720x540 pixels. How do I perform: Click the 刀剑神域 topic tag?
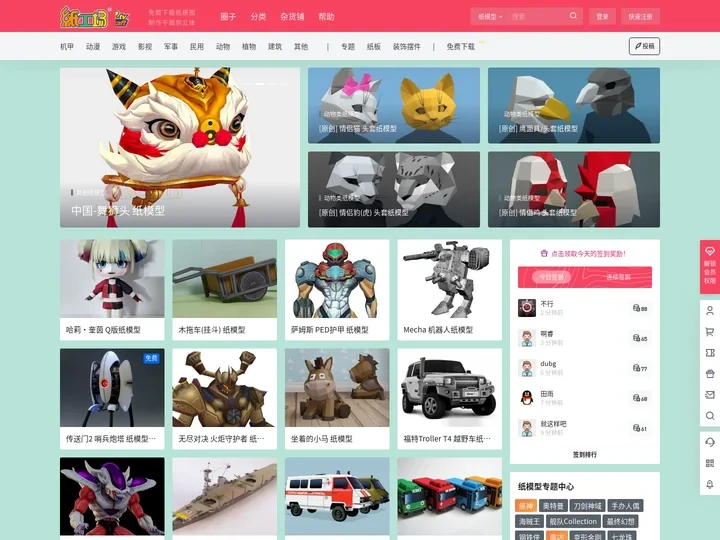pyautogui.click(x=587, y=506)
